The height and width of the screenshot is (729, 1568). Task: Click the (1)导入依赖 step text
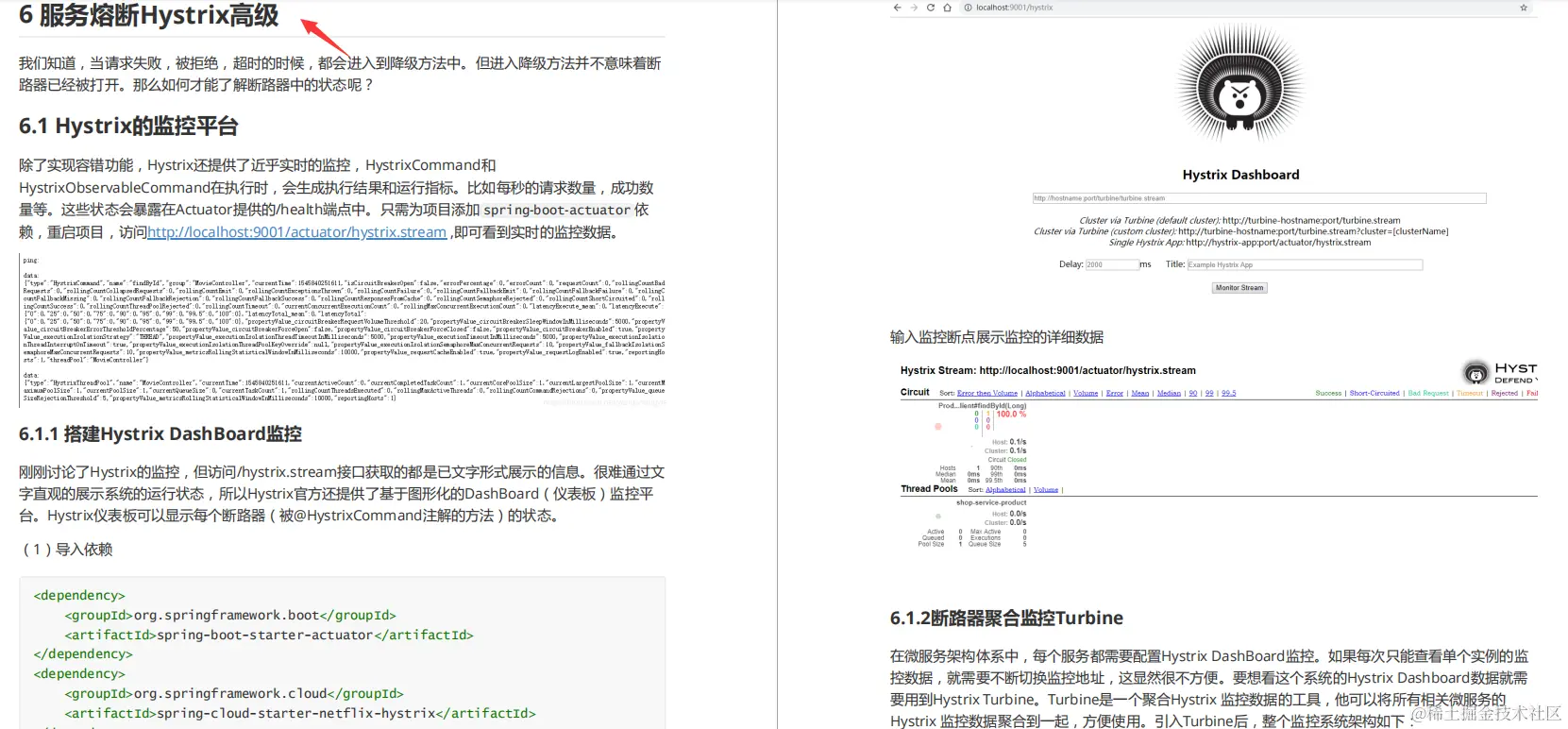[x=67, y=550]
